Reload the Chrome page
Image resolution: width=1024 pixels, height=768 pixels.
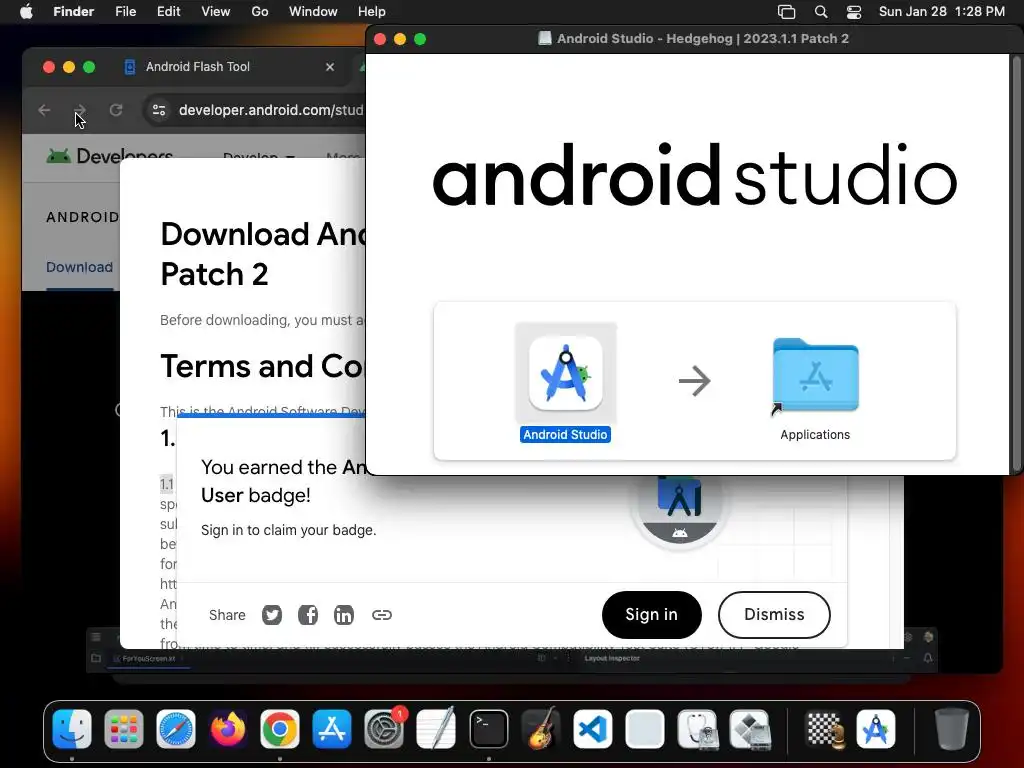[116, 110]
